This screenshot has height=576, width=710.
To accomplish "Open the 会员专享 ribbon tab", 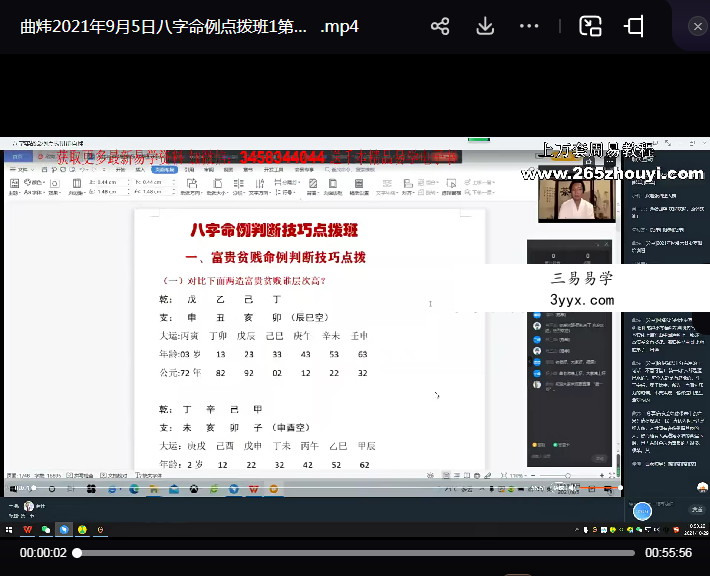I will pos(304,170).
